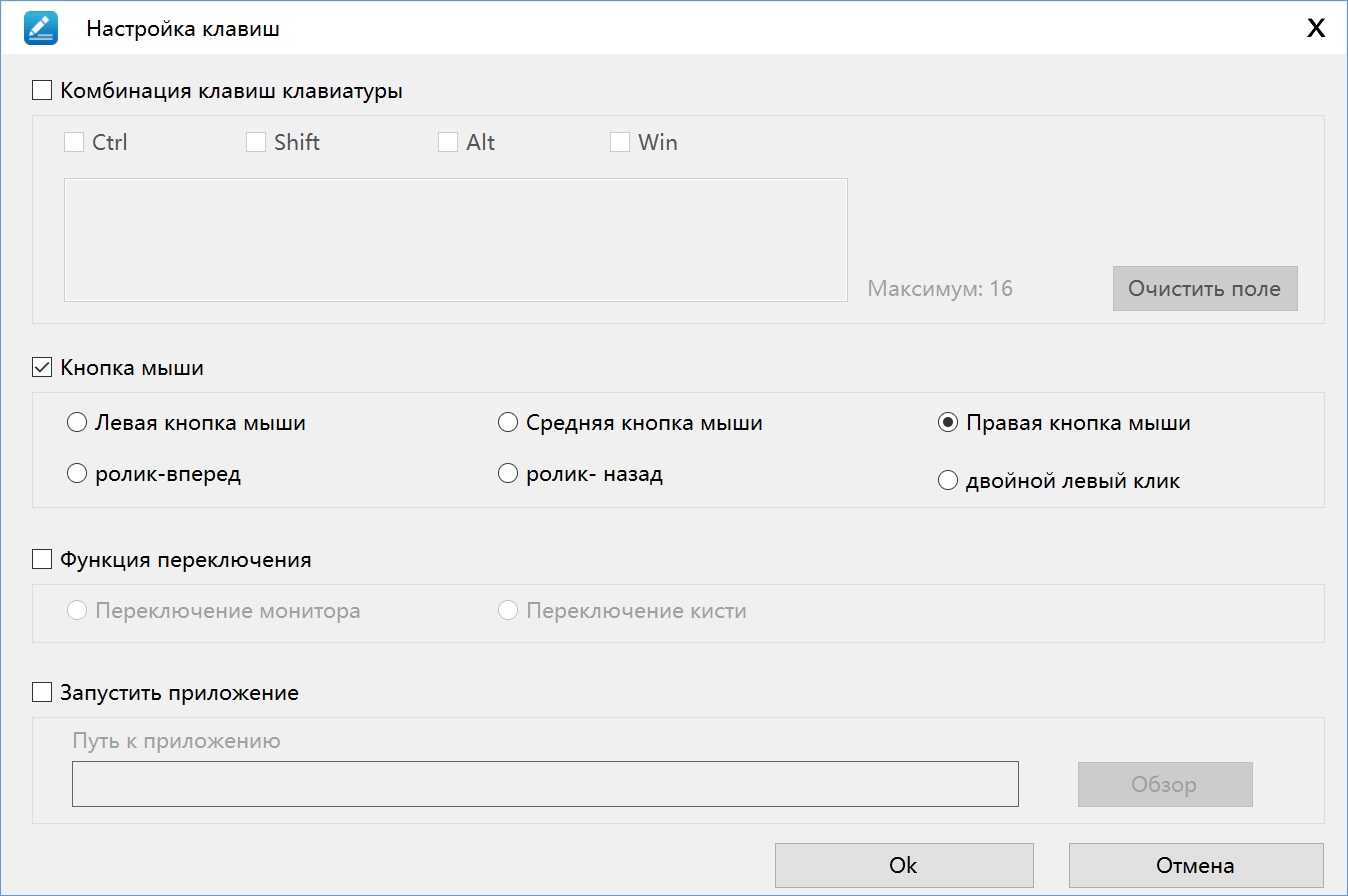Choose the ролик- назад radio button
The image size is (1348, 896).
click(508, 474)
